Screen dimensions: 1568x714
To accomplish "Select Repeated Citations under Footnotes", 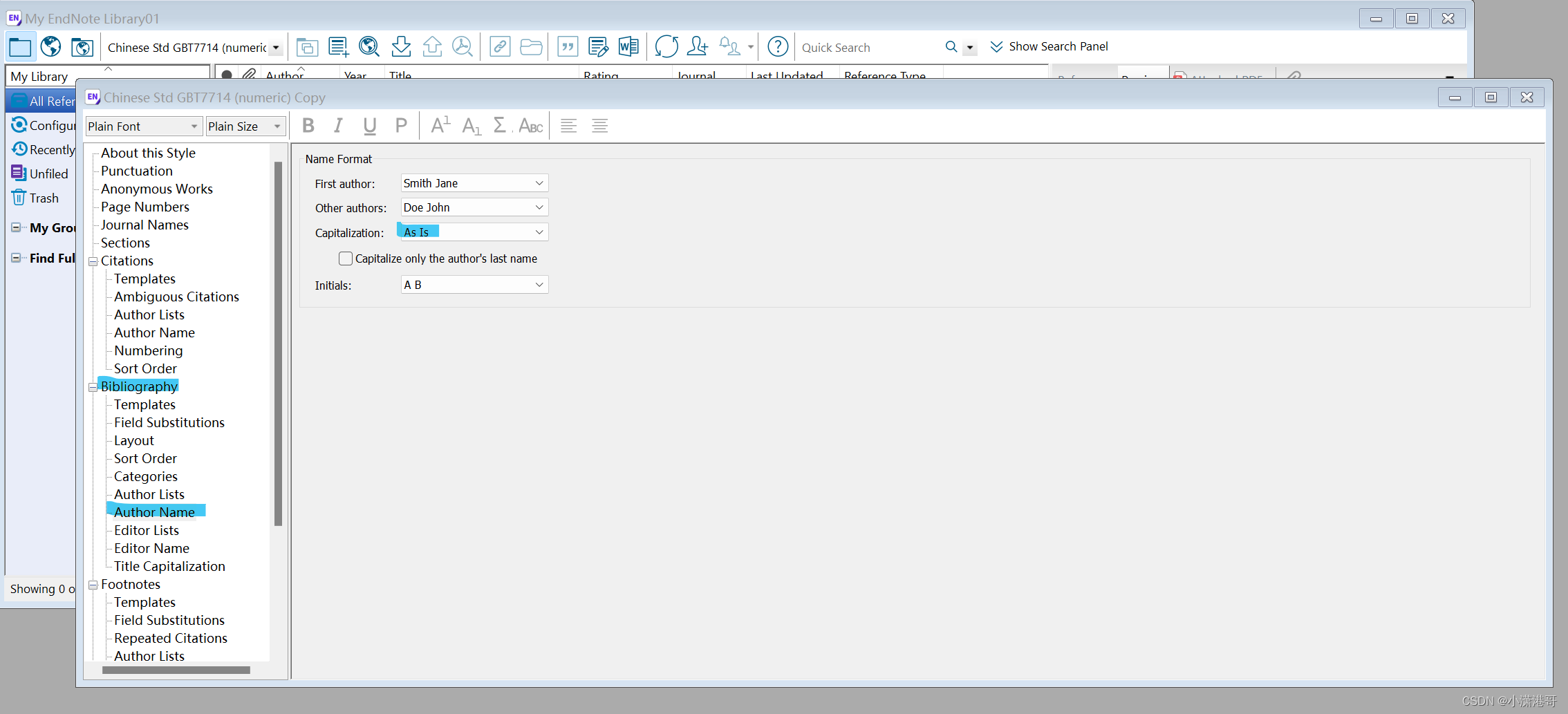I will (x=171, y=638).
